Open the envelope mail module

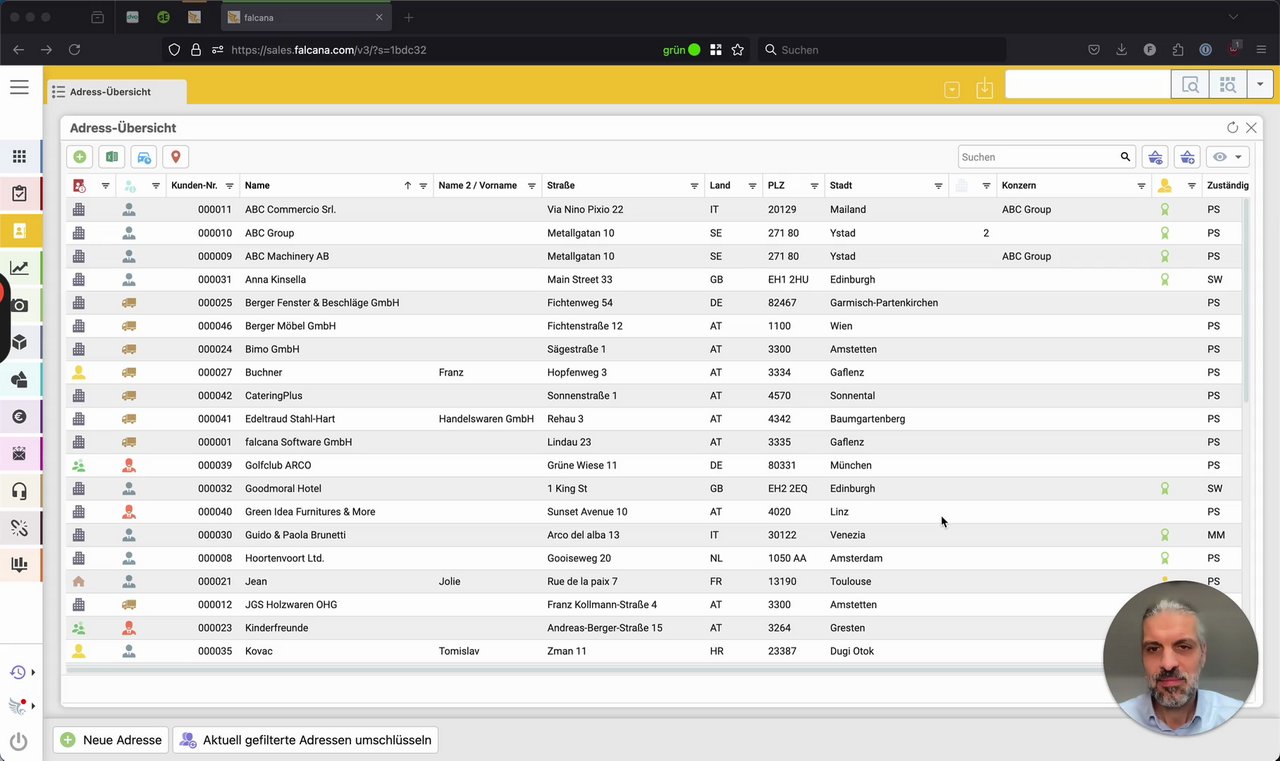coord(19,454)
